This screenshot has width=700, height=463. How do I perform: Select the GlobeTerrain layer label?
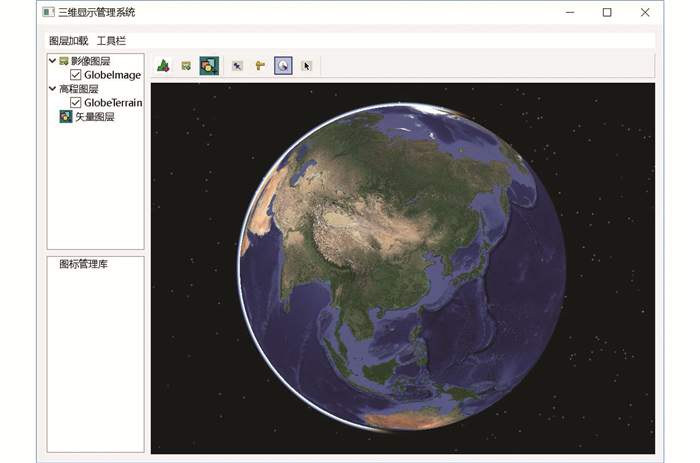click(113, 103)
